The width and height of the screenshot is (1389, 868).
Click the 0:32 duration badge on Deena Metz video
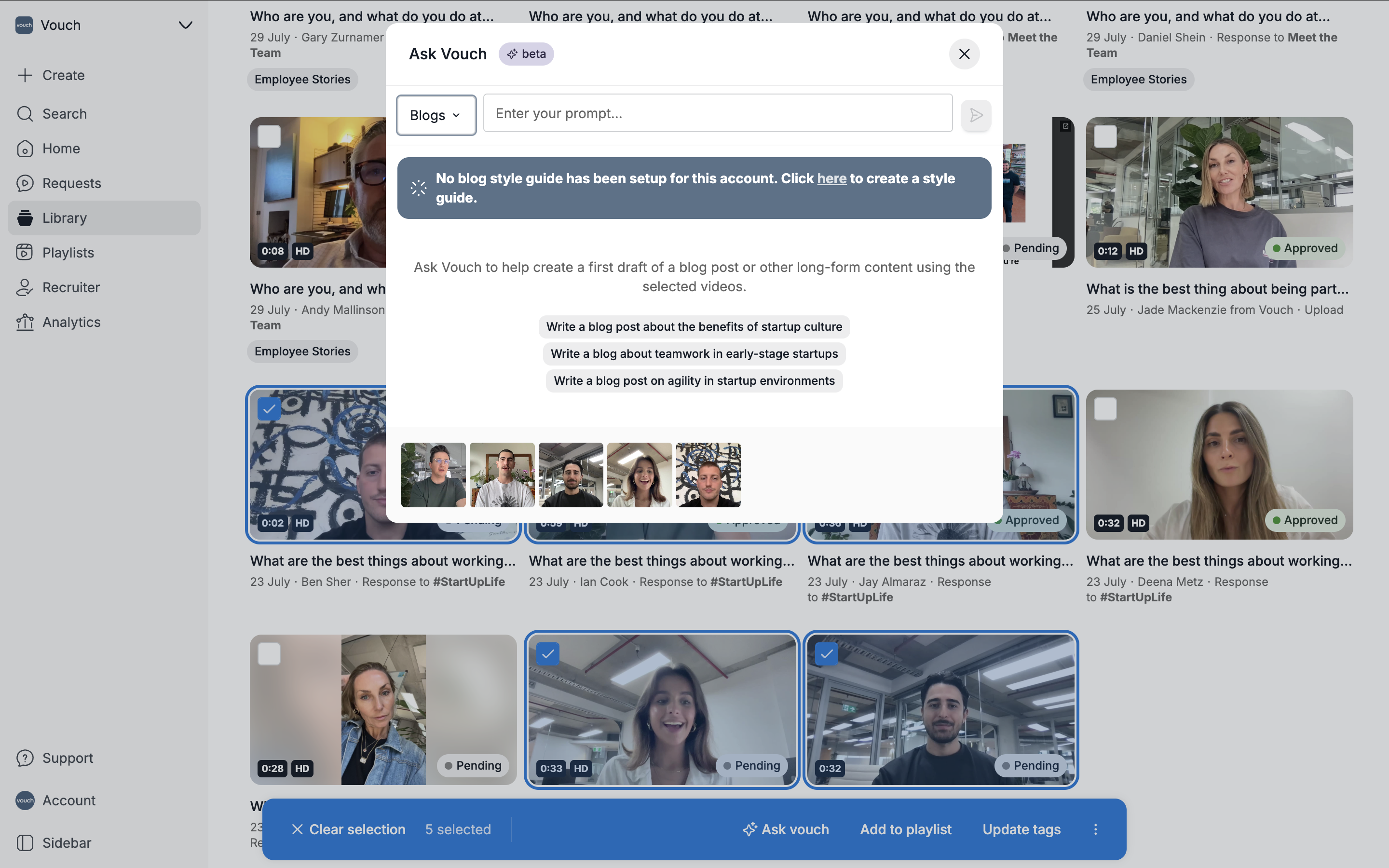[x=1108, y=523]
